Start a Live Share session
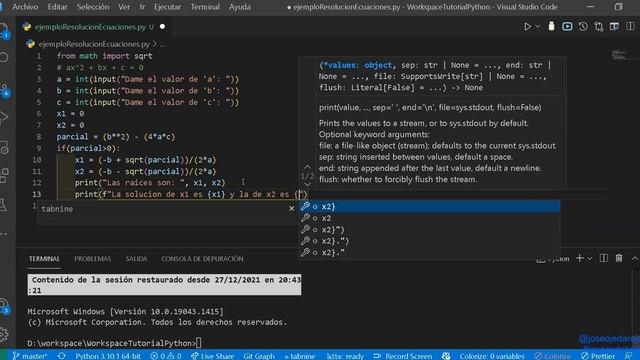This screenshot has height=360, width=640. (x=212, y=356)
